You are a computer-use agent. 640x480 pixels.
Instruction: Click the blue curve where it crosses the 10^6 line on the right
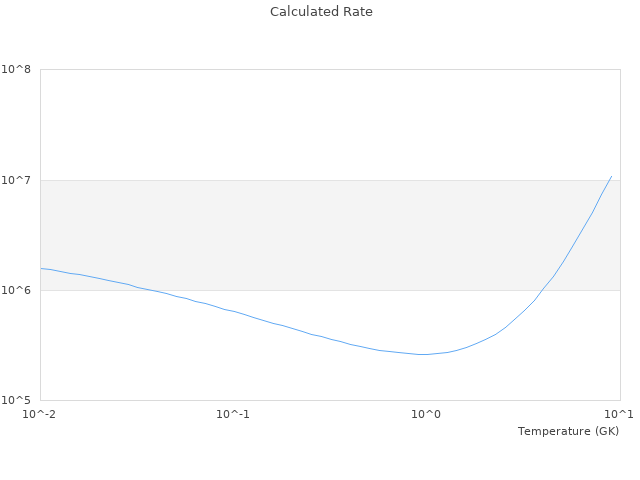[541, 290]
